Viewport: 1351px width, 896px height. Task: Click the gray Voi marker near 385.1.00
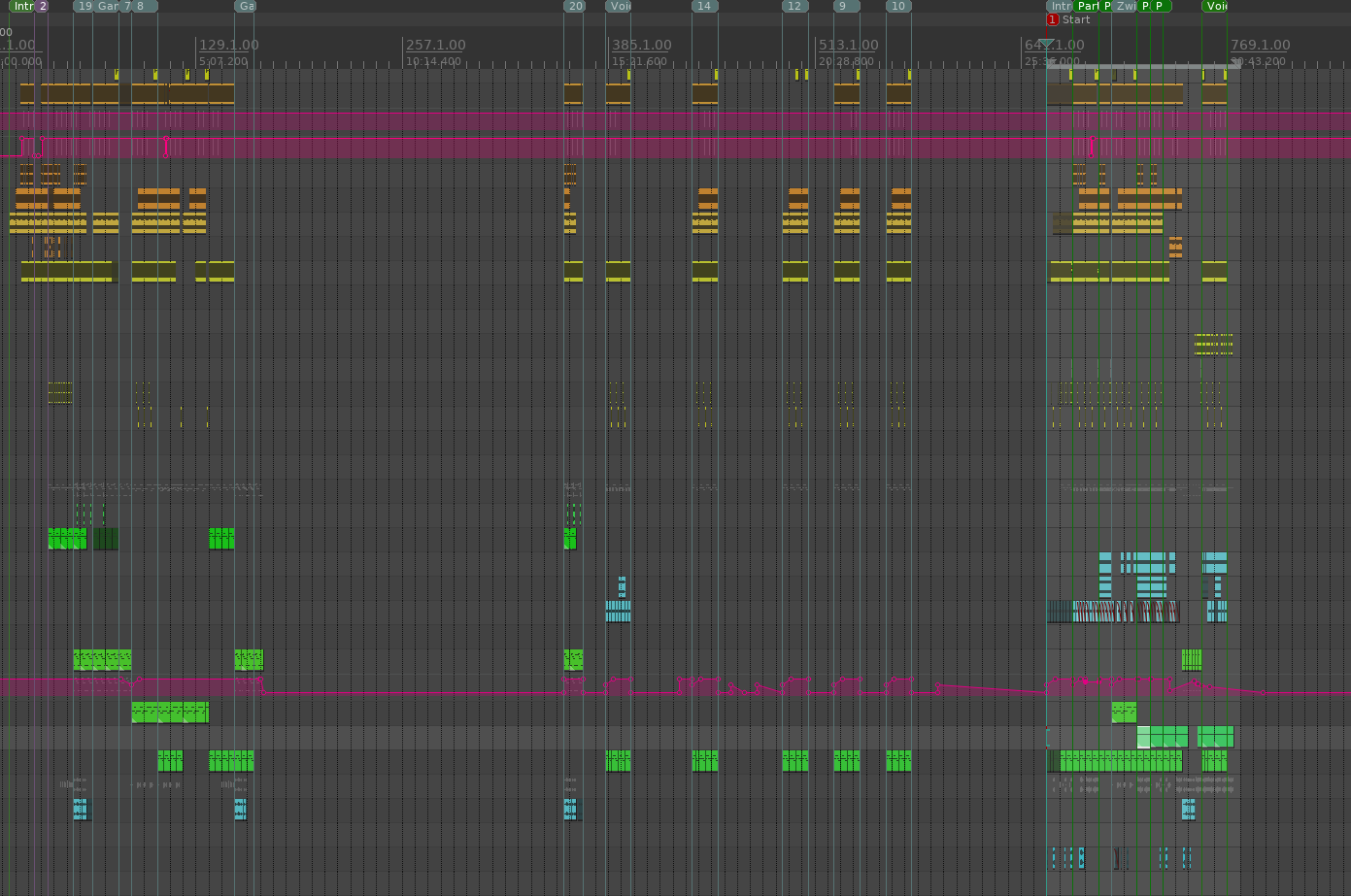619,6
